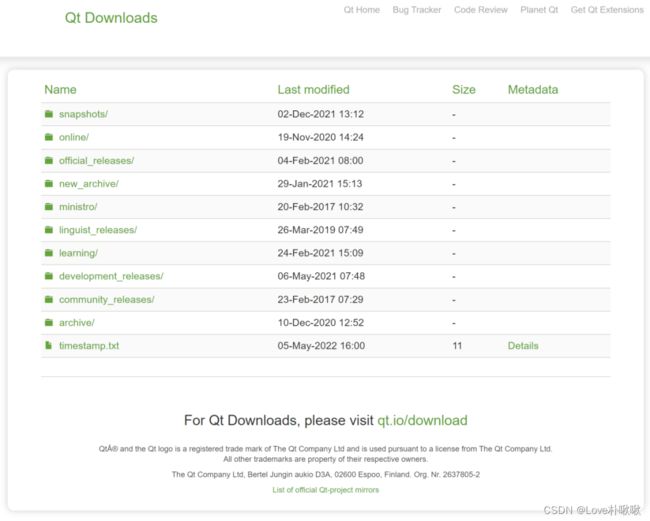This screenshot has width=650, height=521.
Task: Click the Metadata column header
Action: click(533, 90)
